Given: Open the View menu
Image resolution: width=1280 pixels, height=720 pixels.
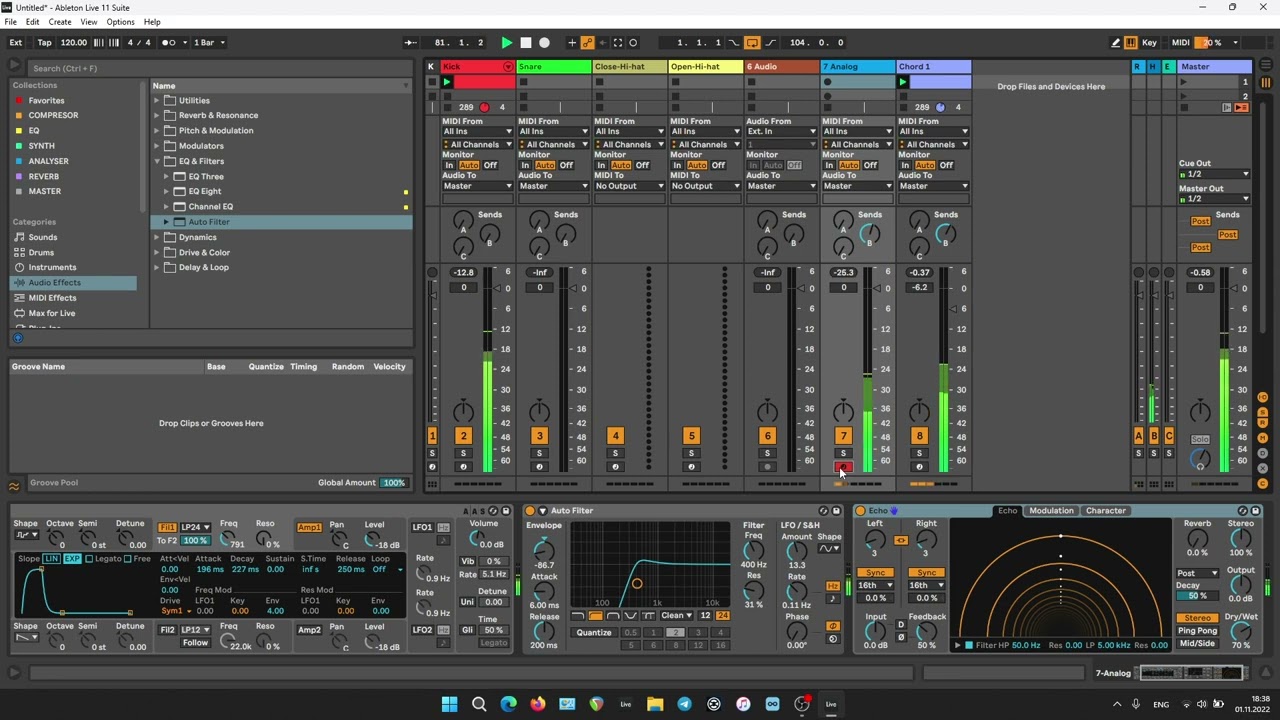Looking at the screenshot, I should [x=89, y=22].
